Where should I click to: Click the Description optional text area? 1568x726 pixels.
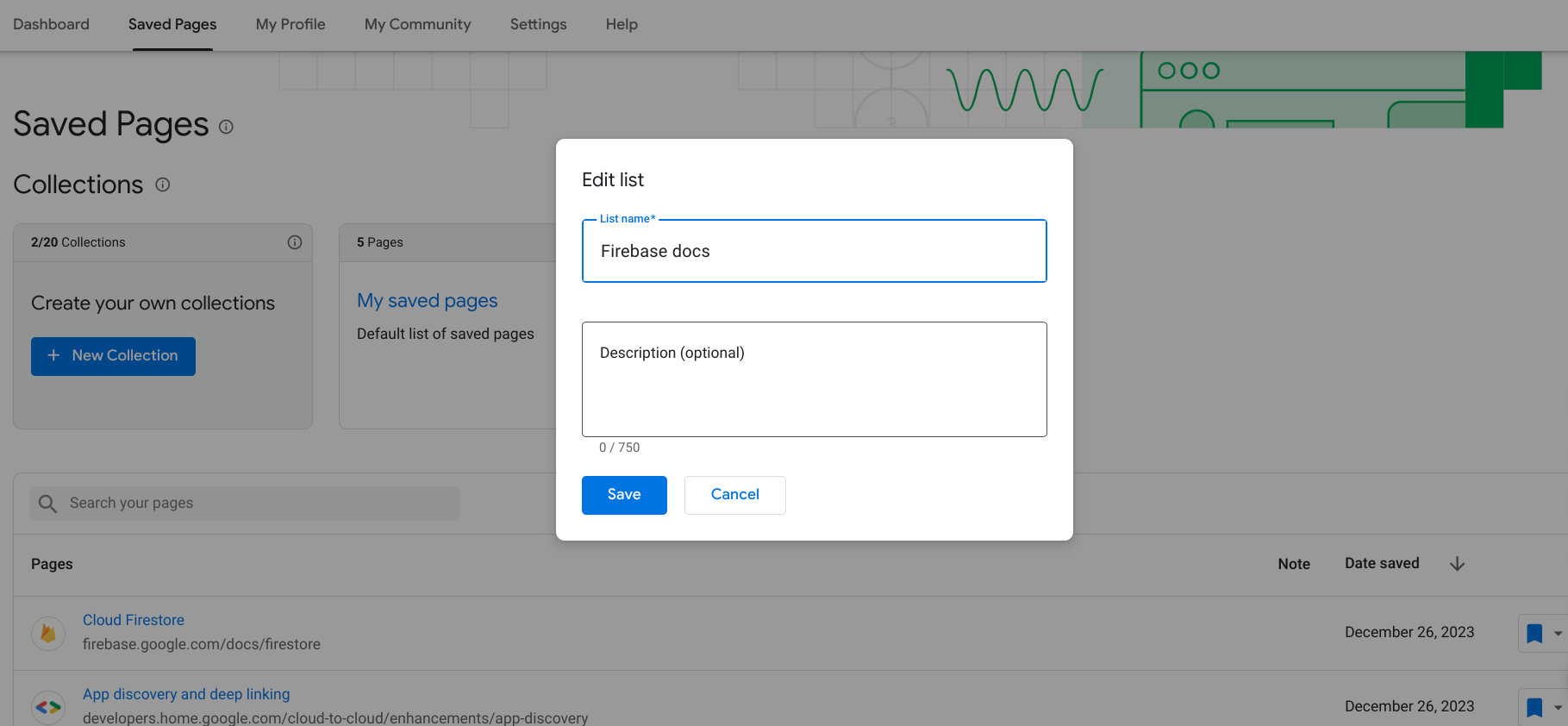tap(814, 379)
